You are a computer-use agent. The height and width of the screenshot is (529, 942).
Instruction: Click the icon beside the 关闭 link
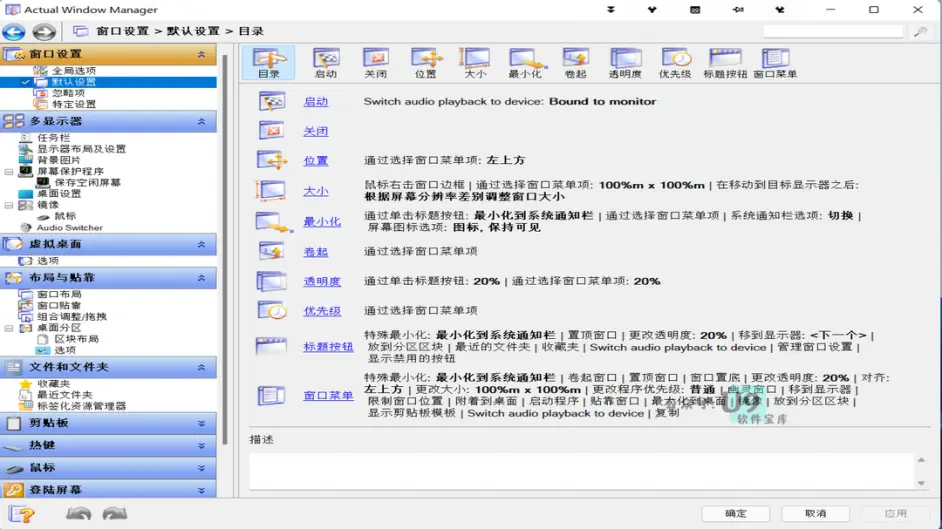[x=272, y=130]
